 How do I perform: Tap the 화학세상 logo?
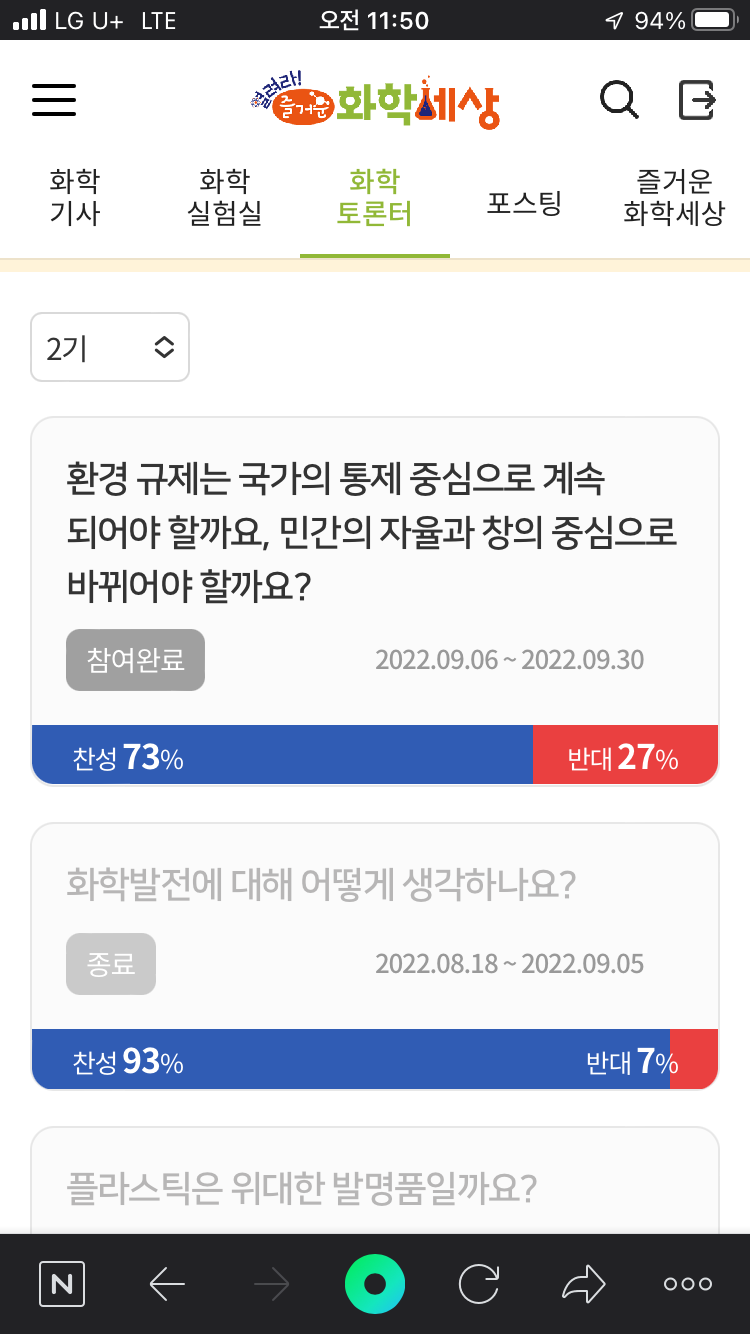pos(375,101)
